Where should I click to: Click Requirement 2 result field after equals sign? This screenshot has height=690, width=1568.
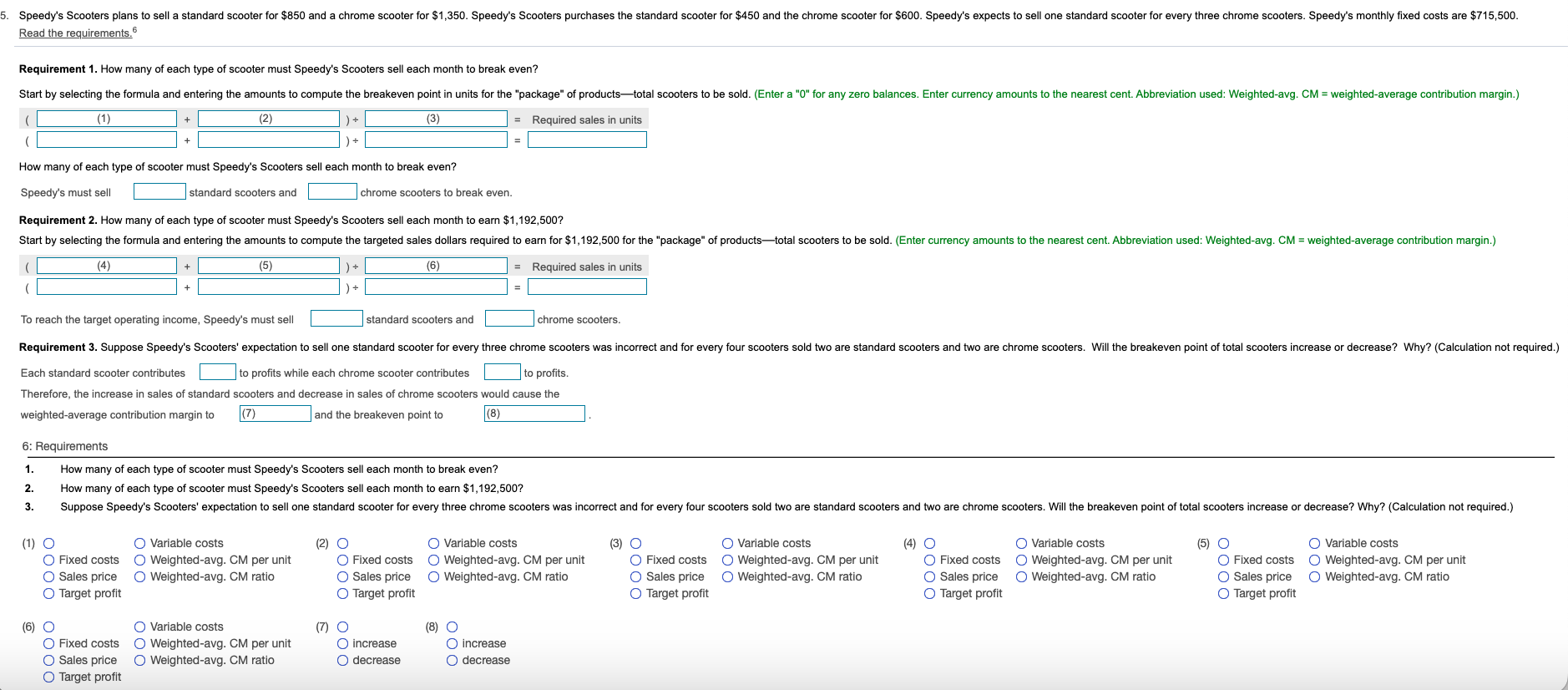click(x=587, y=287)
